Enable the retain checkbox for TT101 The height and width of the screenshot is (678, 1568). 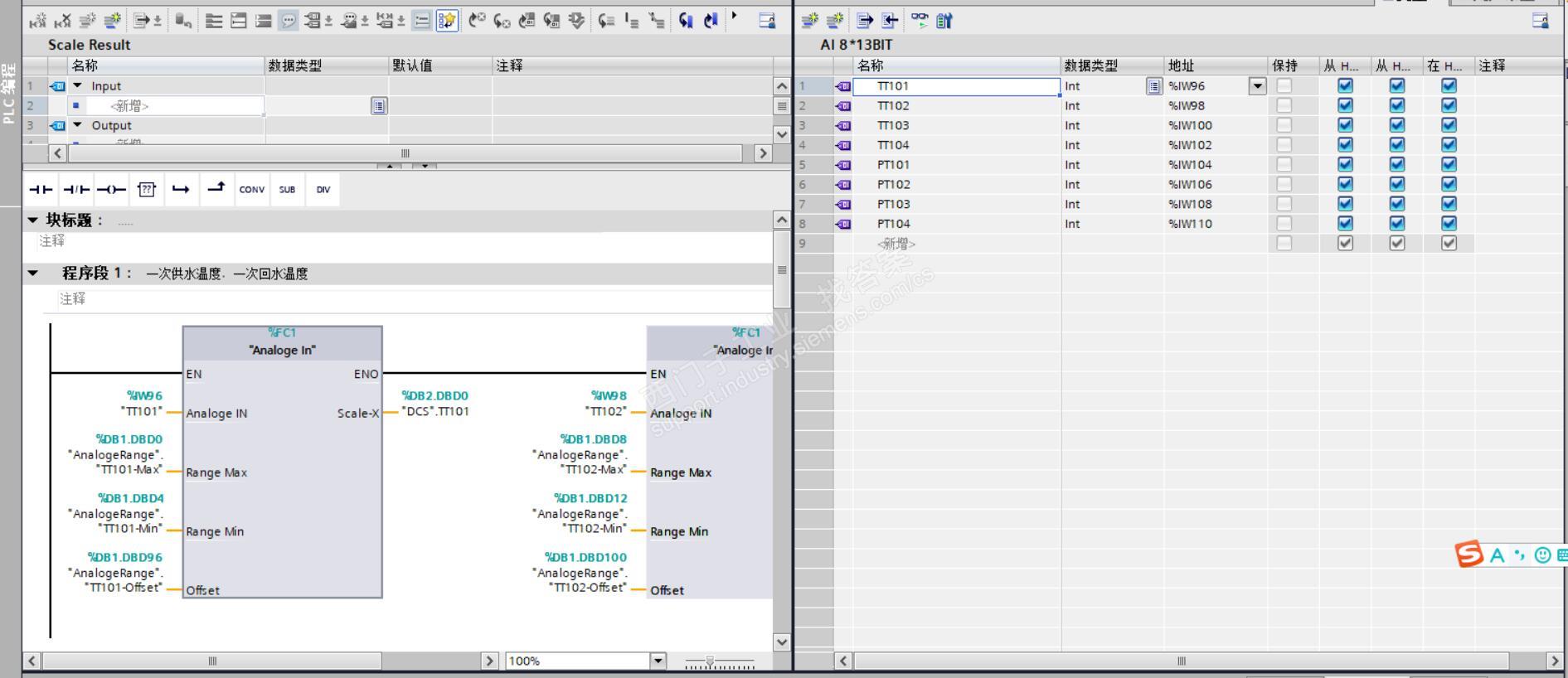[x=1284, y=85]
